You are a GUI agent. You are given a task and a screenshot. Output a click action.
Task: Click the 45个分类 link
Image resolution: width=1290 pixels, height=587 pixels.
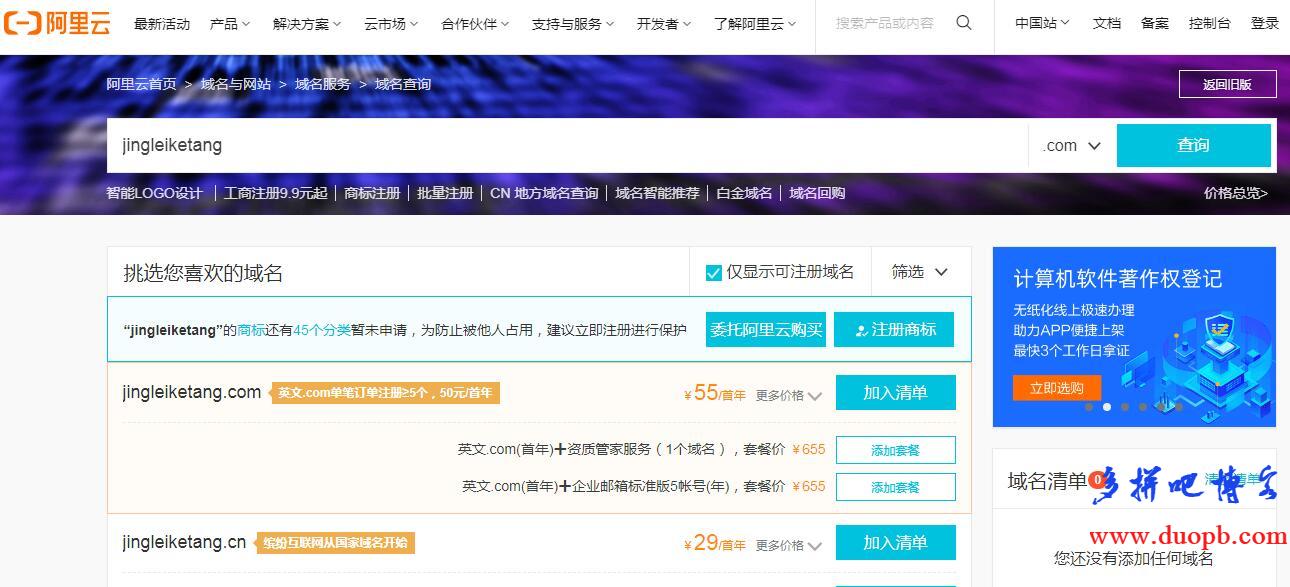(x=322, y=330)
